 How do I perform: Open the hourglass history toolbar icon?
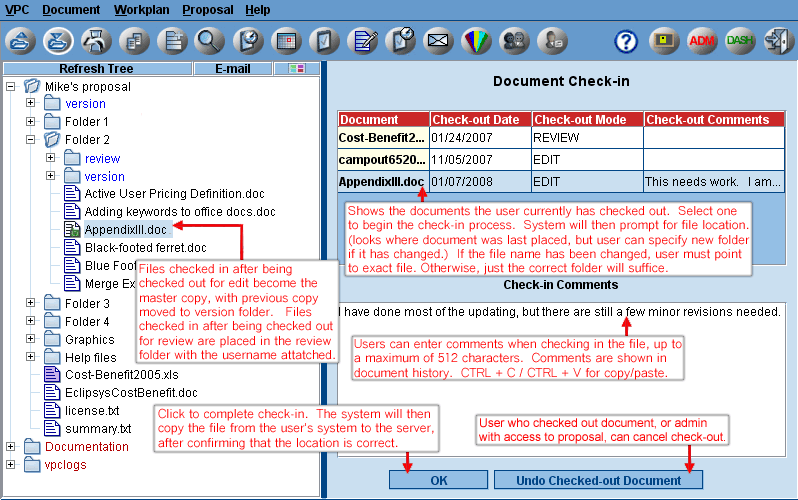96,41
